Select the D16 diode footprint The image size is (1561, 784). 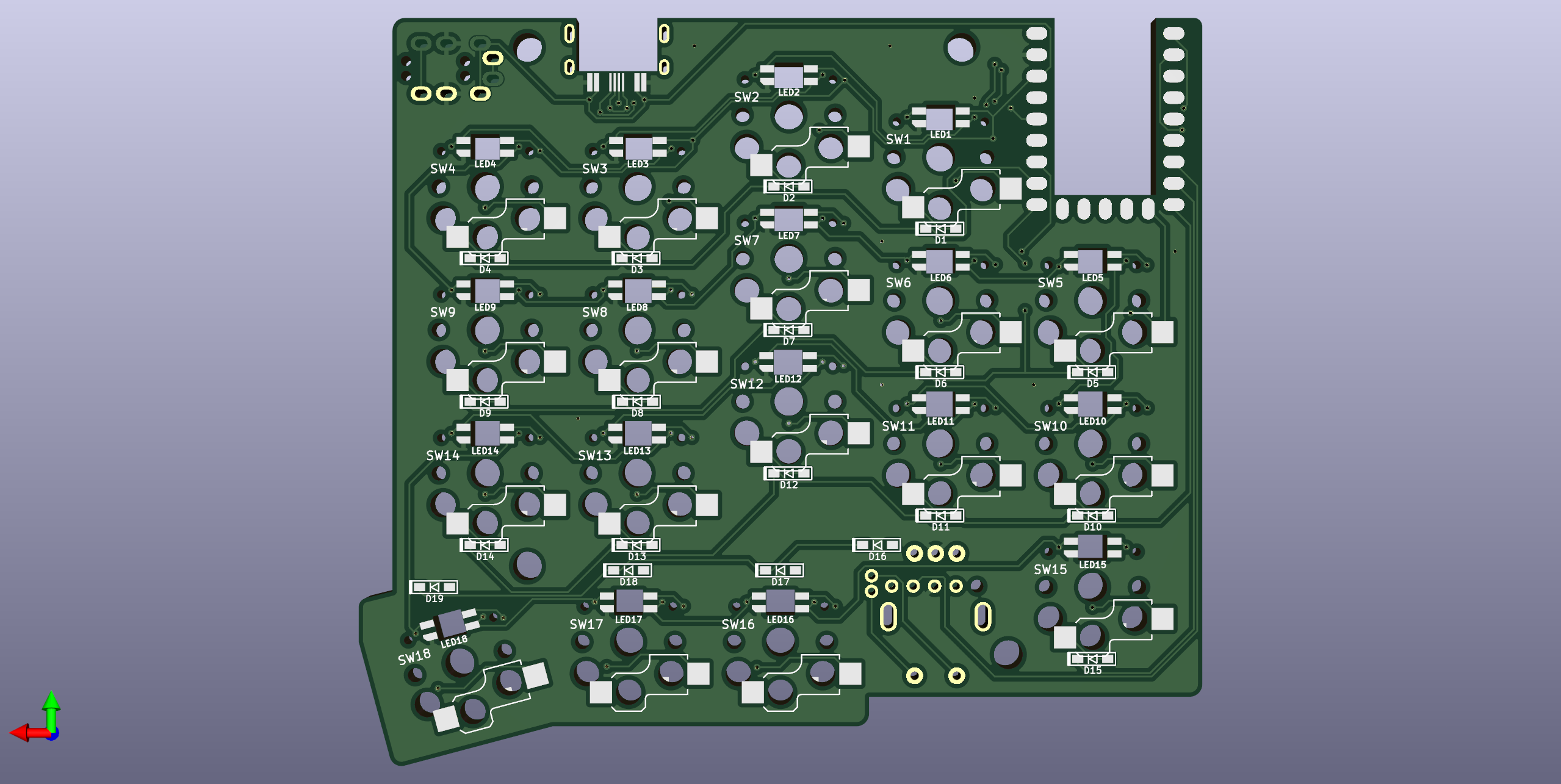tap(877, 545)
